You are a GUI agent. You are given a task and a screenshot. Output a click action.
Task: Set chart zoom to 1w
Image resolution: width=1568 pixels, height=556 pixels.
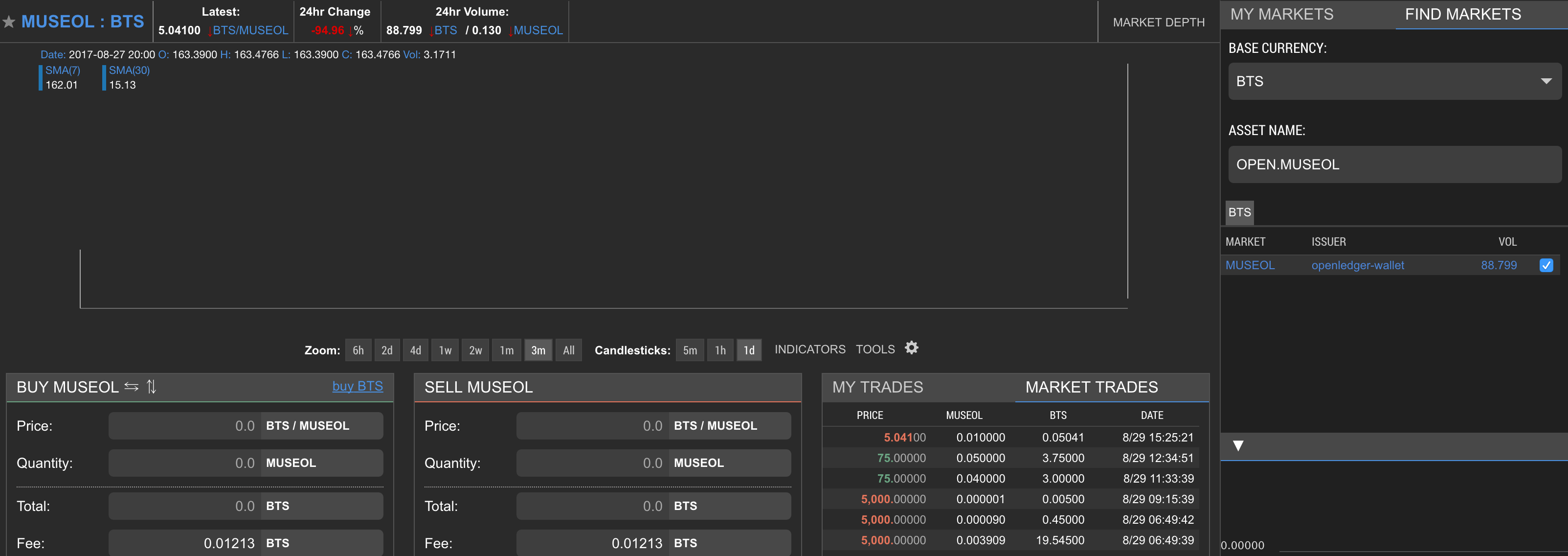[445, 350]
